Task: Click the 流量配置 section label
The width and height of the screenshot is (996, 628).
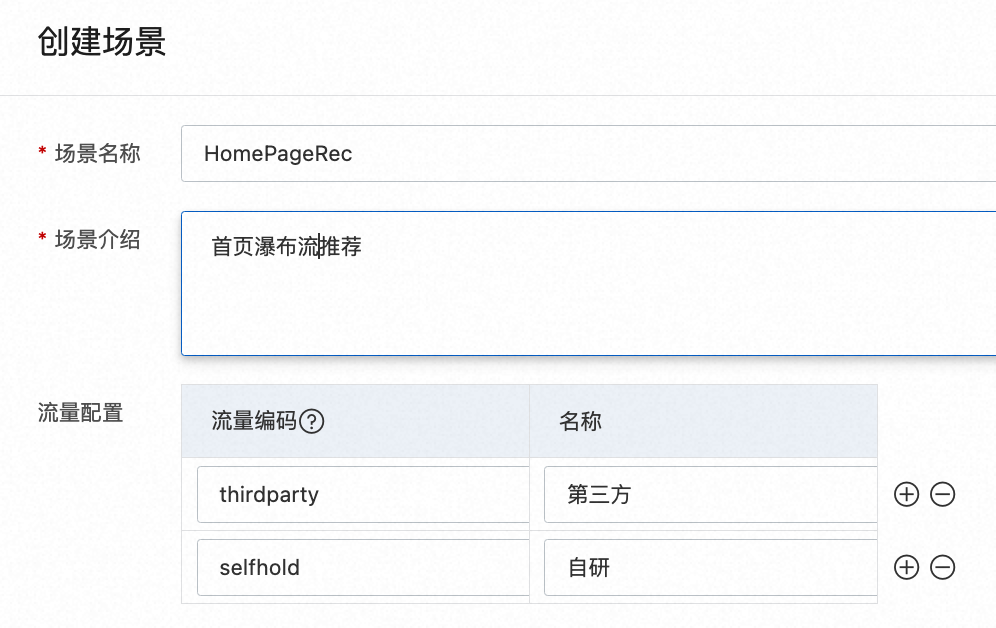Action: [80, 412]
